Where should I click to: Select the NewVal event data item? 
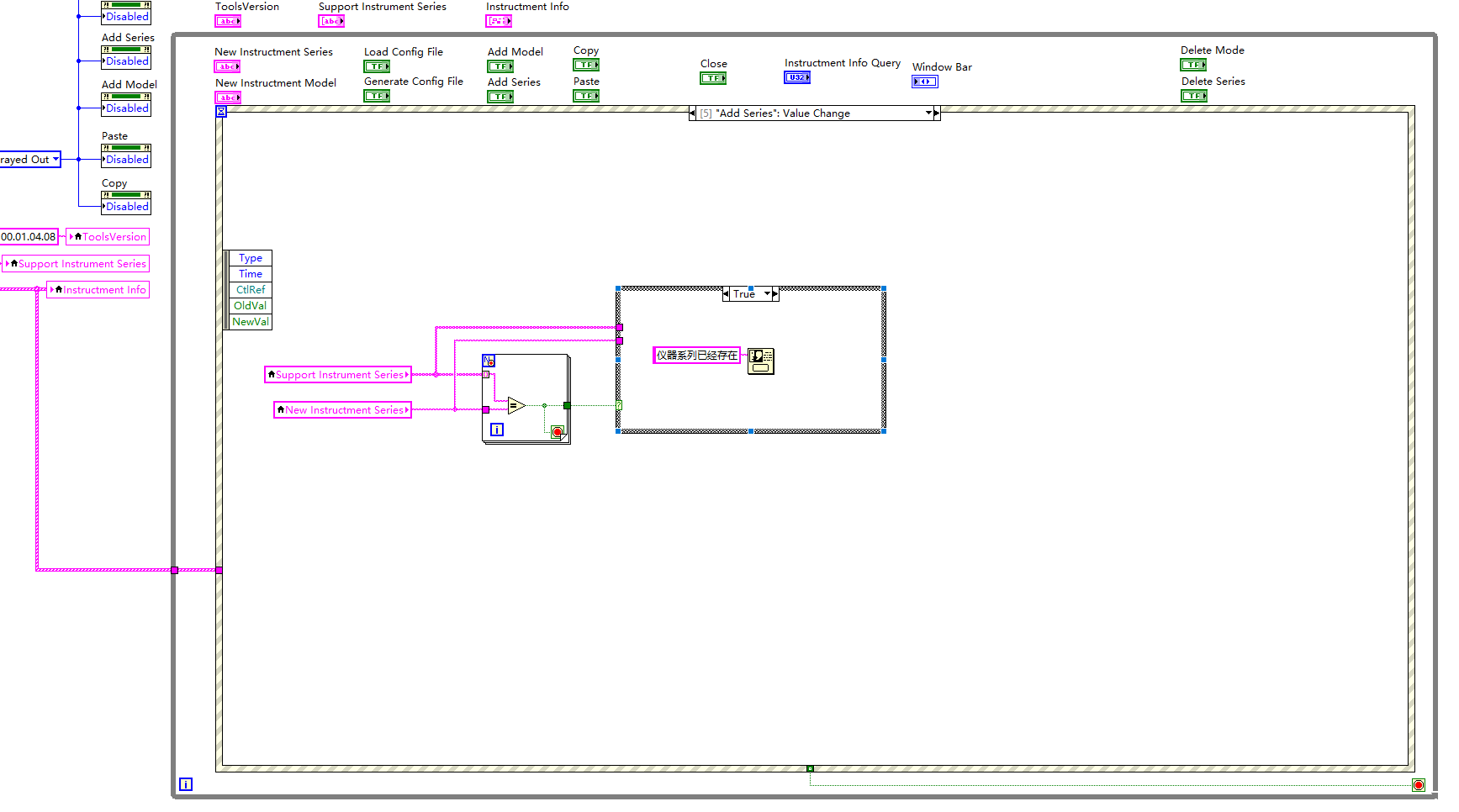pyautogui.click(x=251, y=322)
